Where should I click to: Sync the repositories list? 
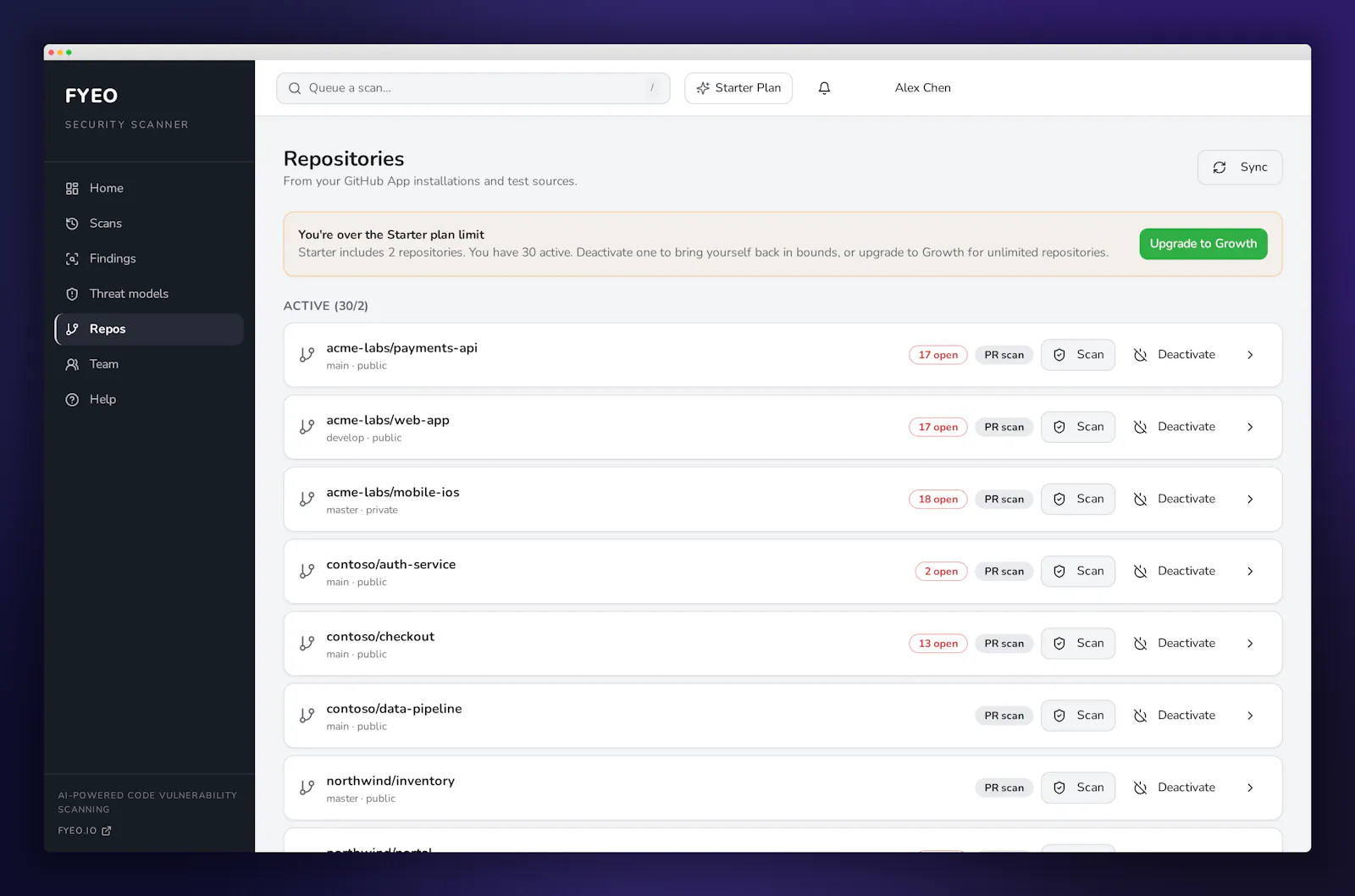click(1240, 168)
